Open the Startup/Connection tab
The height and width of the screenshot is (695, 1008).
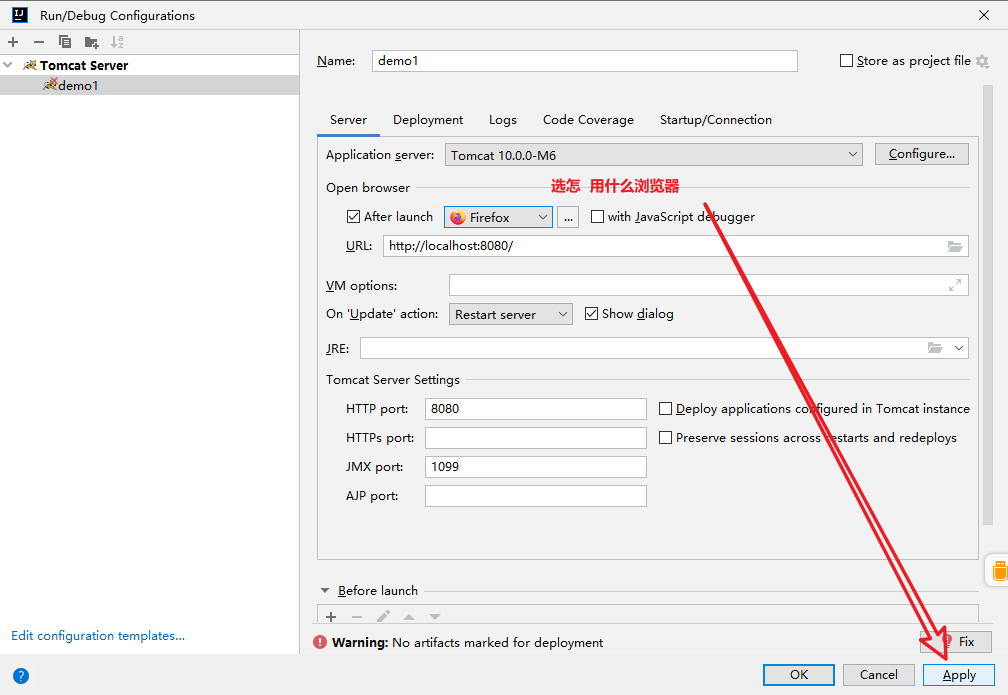pos(716,120)
